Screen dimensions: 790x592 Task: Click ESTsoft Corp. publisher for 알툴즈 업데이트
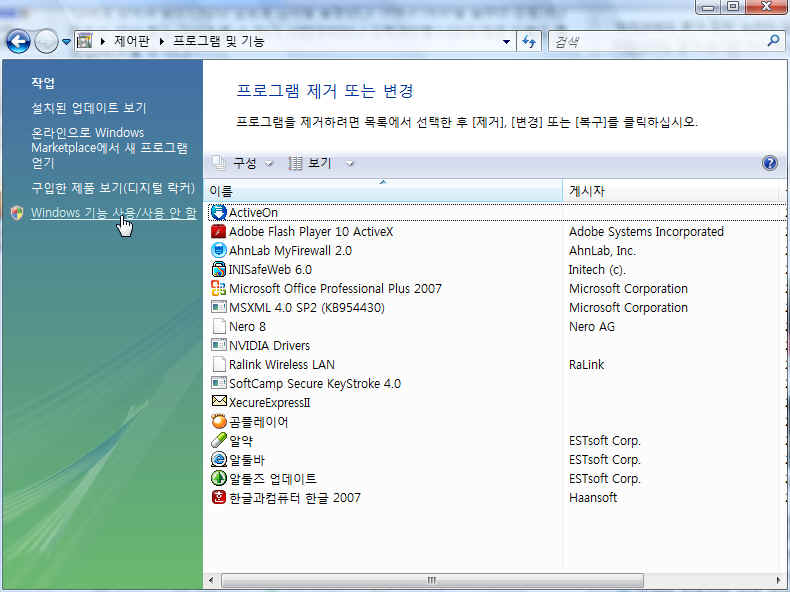(605, 479)
